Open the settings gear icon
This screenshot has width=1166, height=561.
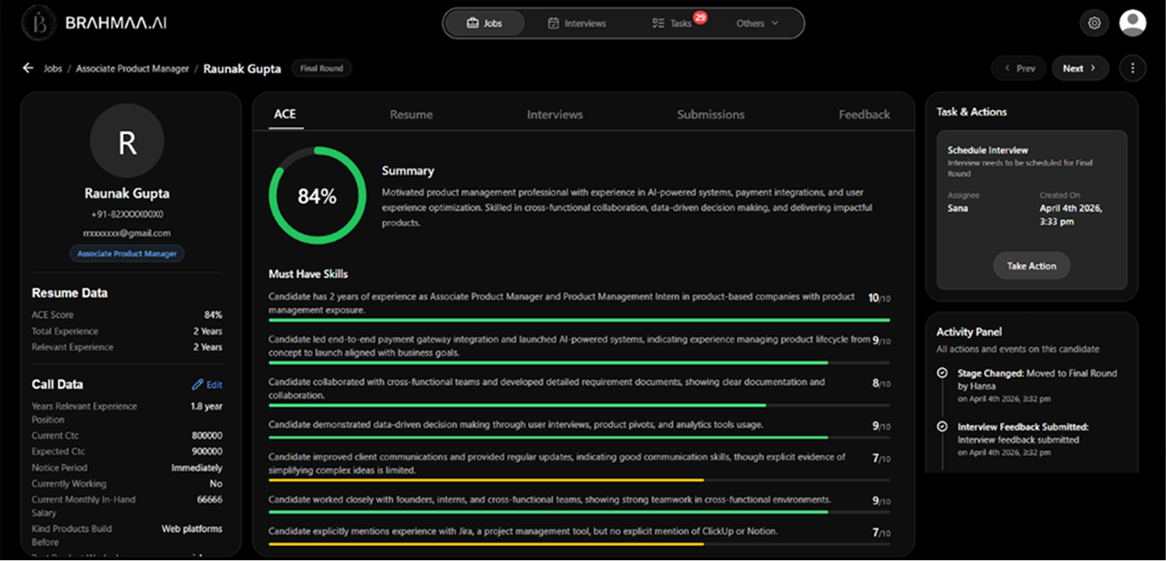(x=1094, y=23)
